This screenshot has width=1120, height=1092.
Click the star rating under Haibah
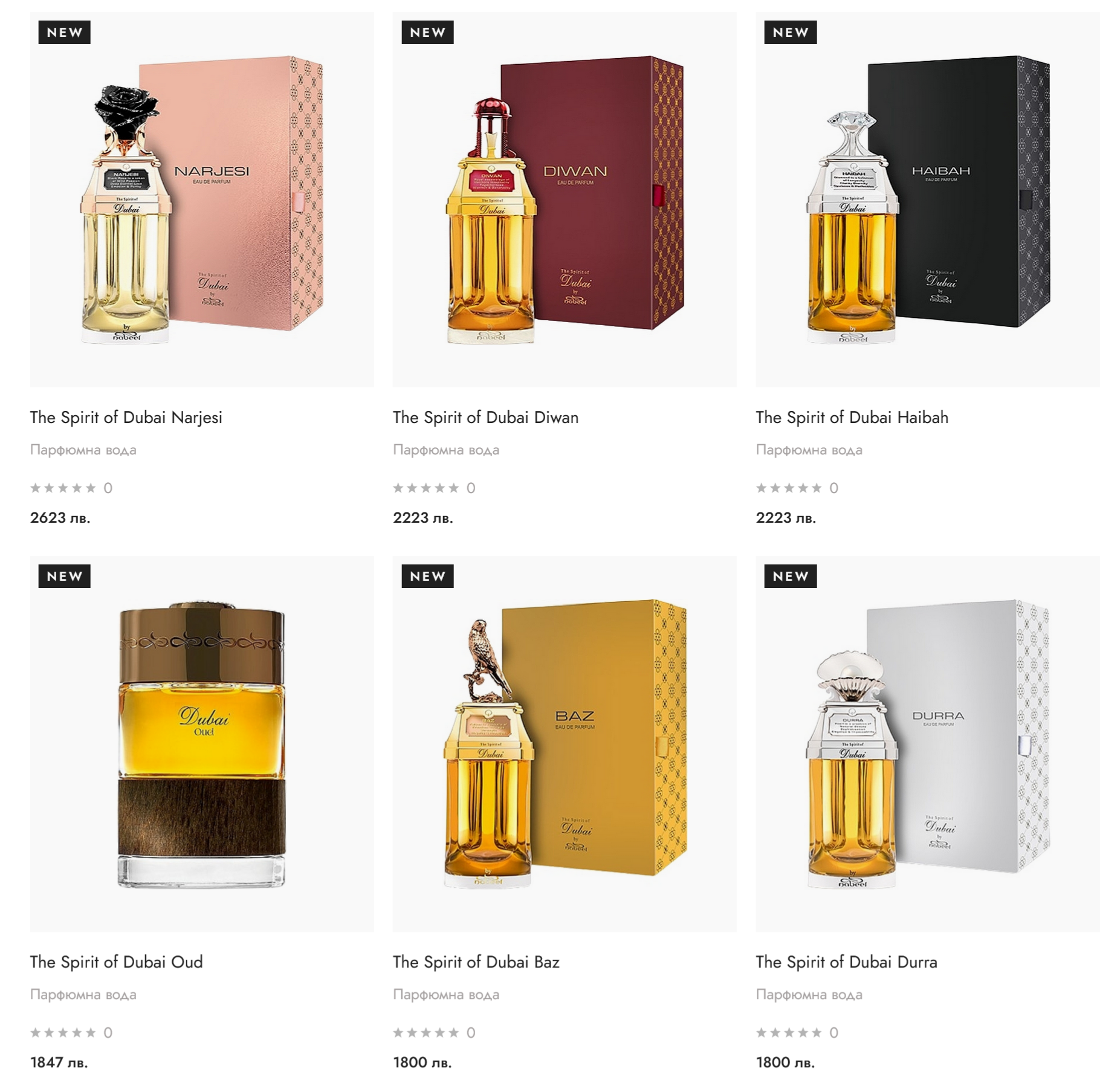(789, 488)
